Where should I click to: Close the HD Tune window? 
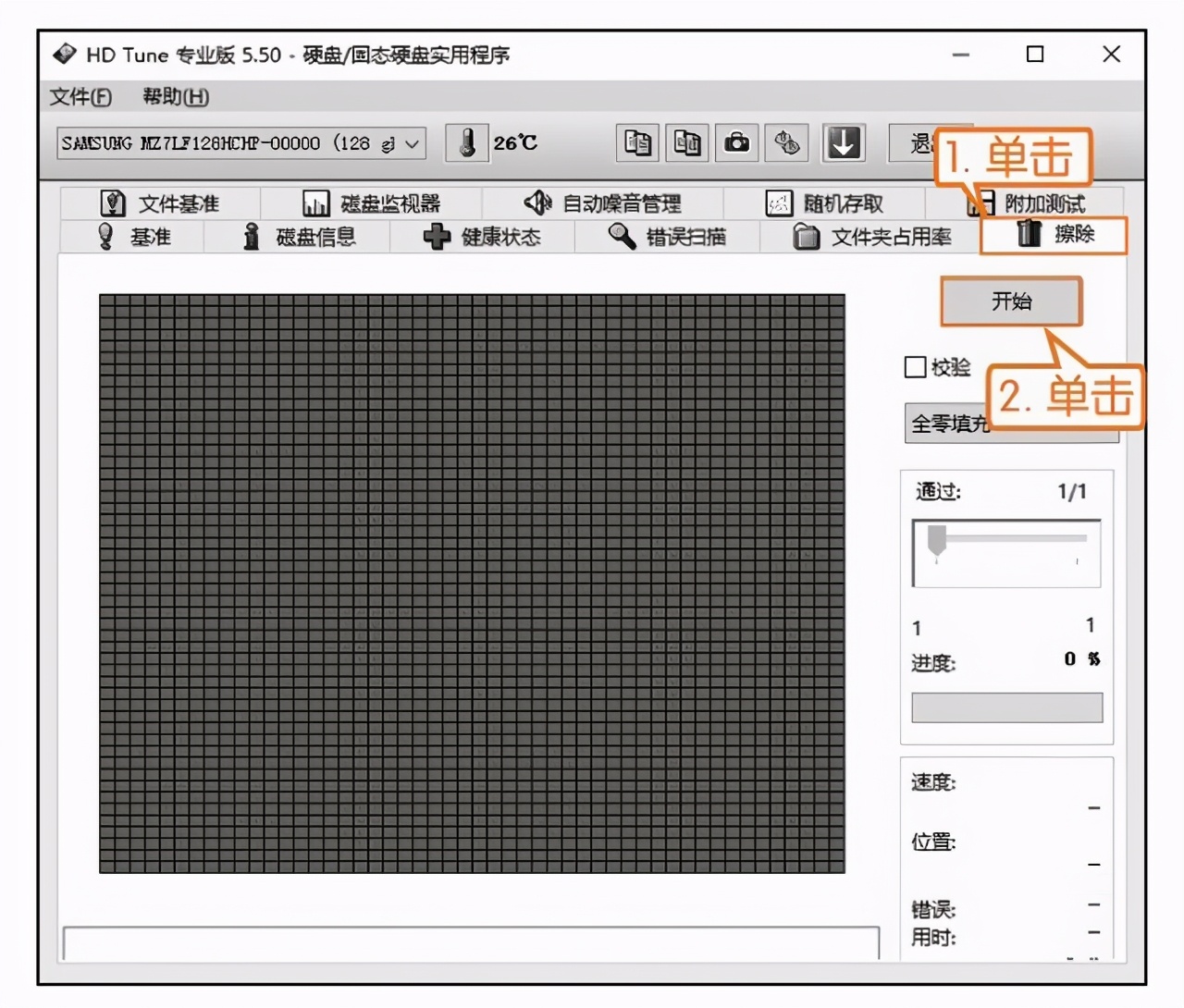[x=1112, y=55]
